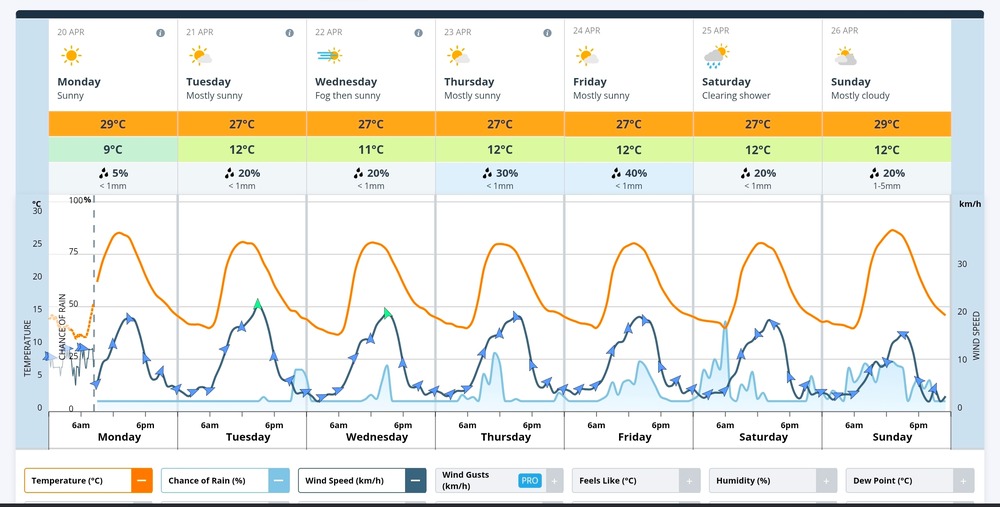Disable the Chance of Rain (%) layer
This screenshot has width=1000, height=507.
click(x=279, y=481)
